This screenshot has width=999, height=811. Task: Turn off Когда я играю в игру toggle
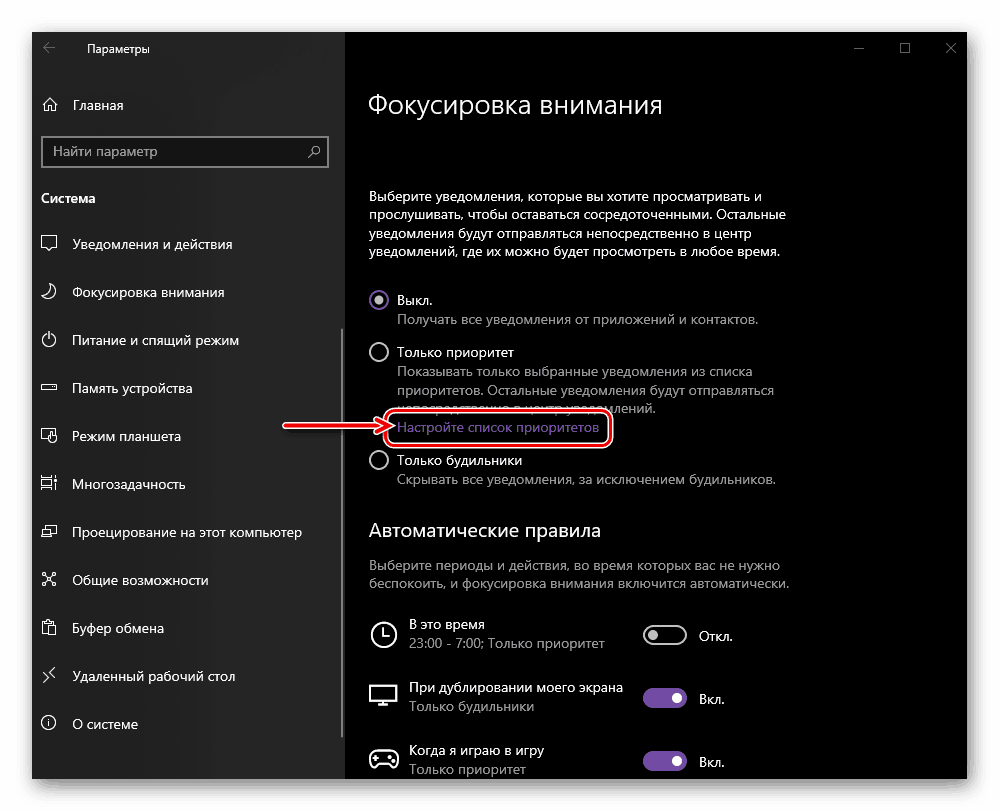[x=665, y=761]
